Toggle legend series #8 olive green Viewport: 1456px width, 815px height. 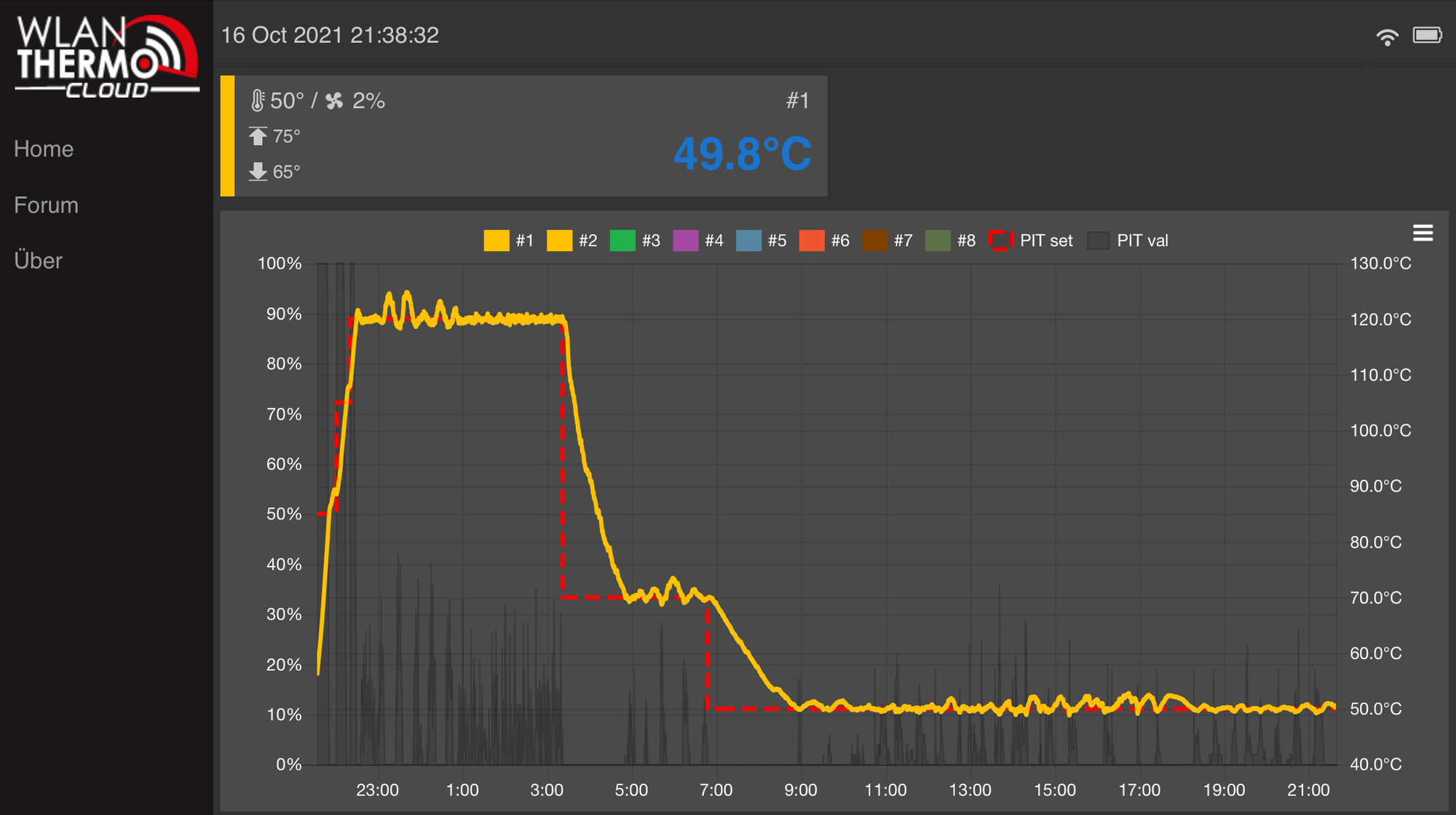point(950,241)
